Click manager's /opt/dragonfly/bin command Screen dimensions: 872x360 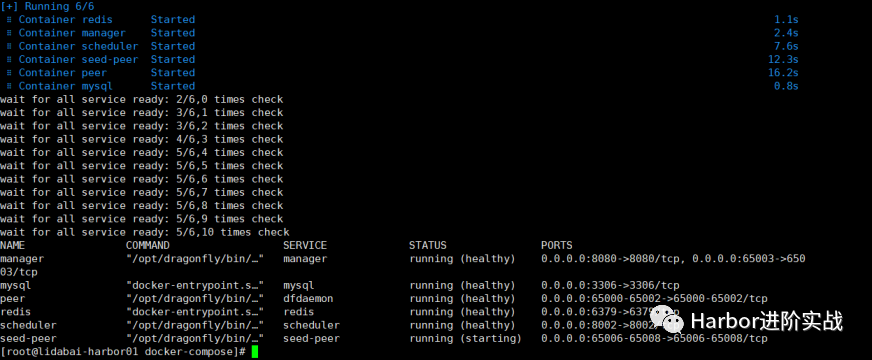coord(195,259)
